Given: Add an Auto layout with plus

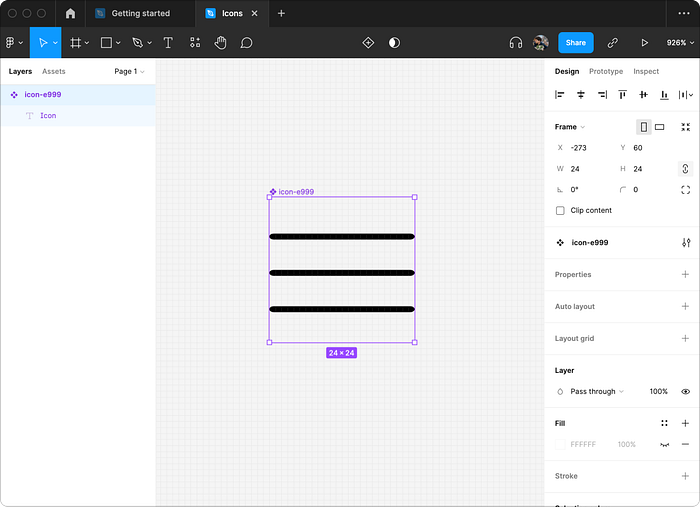Looking at the screenshot, I should click(x=685, y=306).
